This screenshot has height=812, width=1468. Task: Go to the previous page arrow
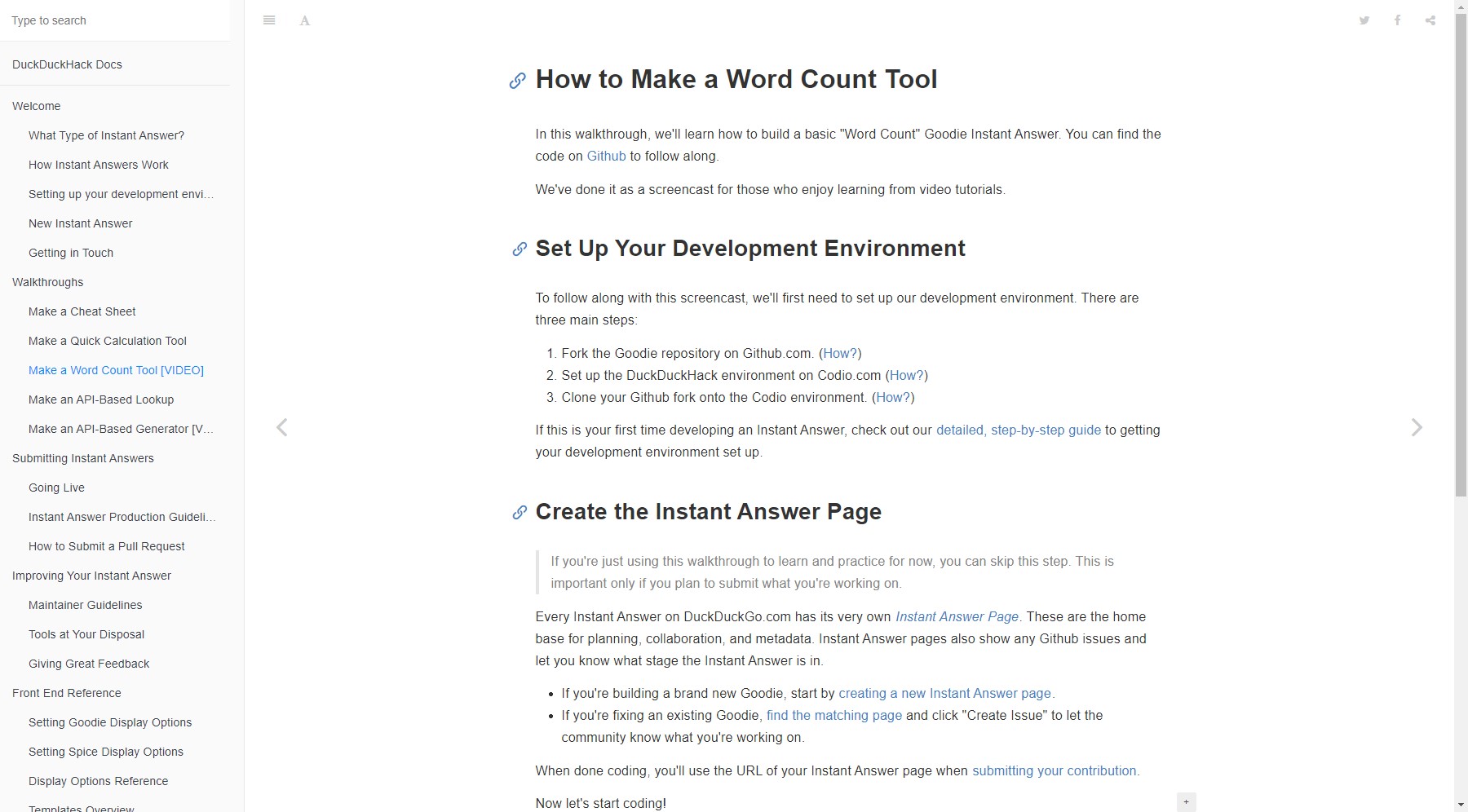point(281,427)
